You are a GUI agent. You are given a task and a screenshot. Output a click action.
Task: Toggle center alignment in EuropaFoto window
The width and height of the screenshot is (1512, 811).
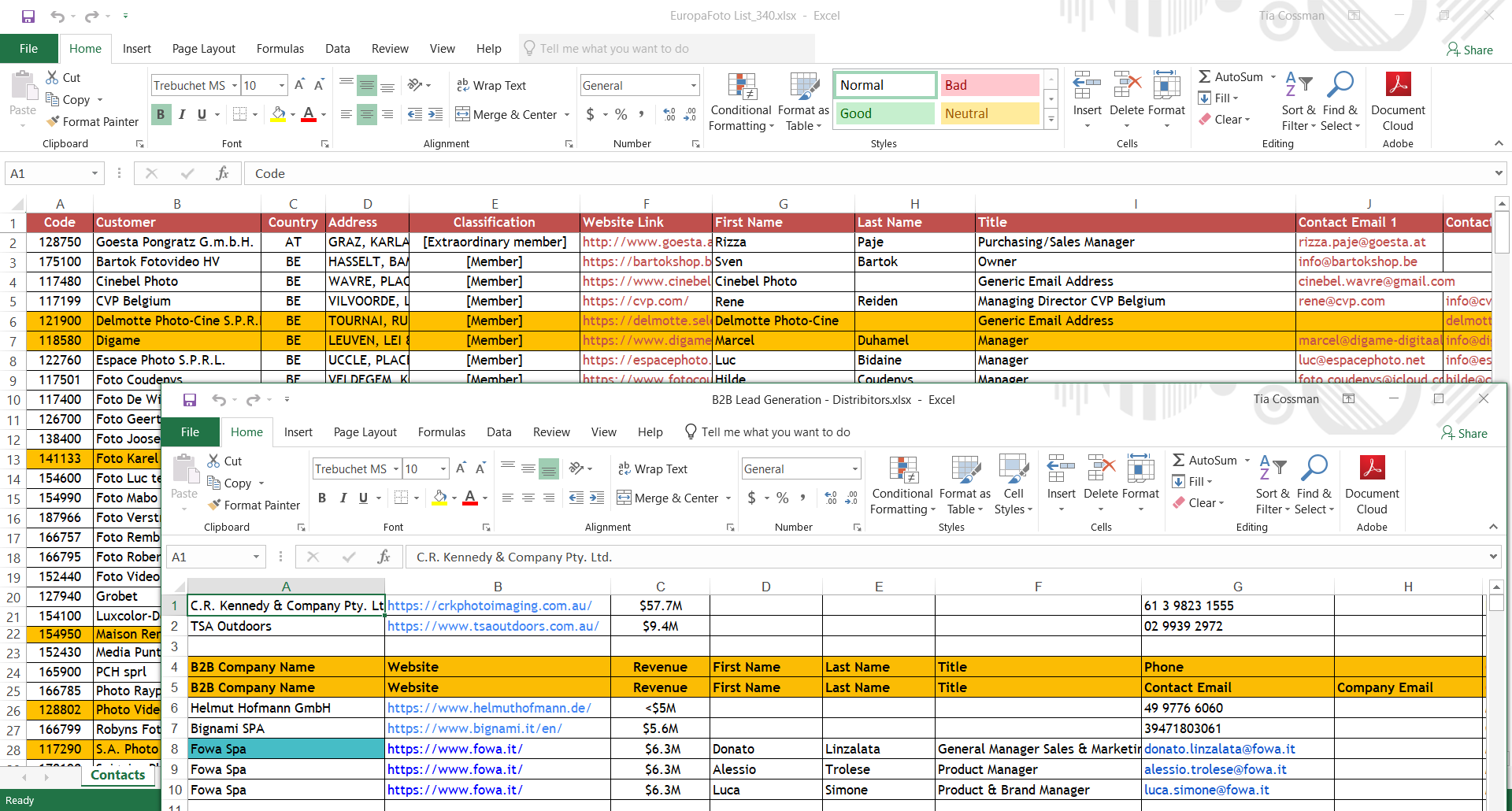367,114
